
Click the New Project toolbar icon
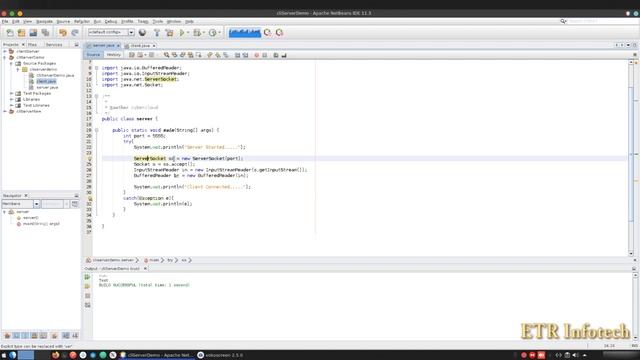pos(22,33)
